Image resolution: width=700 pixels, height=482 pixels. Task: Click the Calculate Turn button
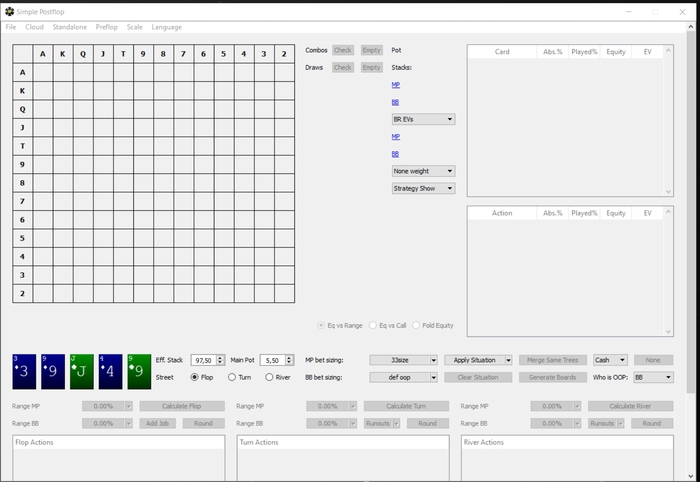(x=406, y=406)
